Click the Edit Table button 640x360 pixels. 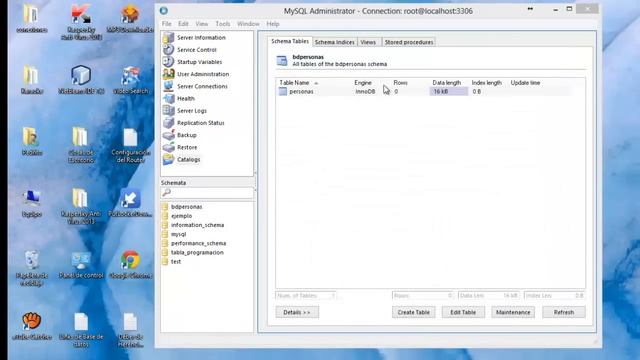pyautogui.click(x=463, y=312)
